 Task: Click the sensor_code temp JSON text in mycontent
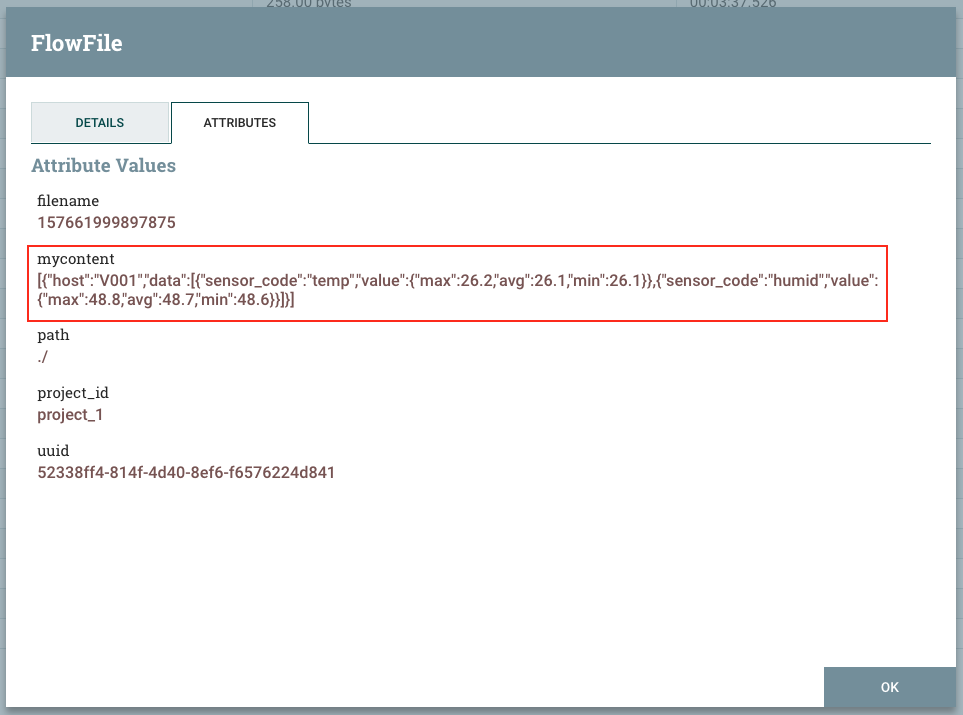260,281
